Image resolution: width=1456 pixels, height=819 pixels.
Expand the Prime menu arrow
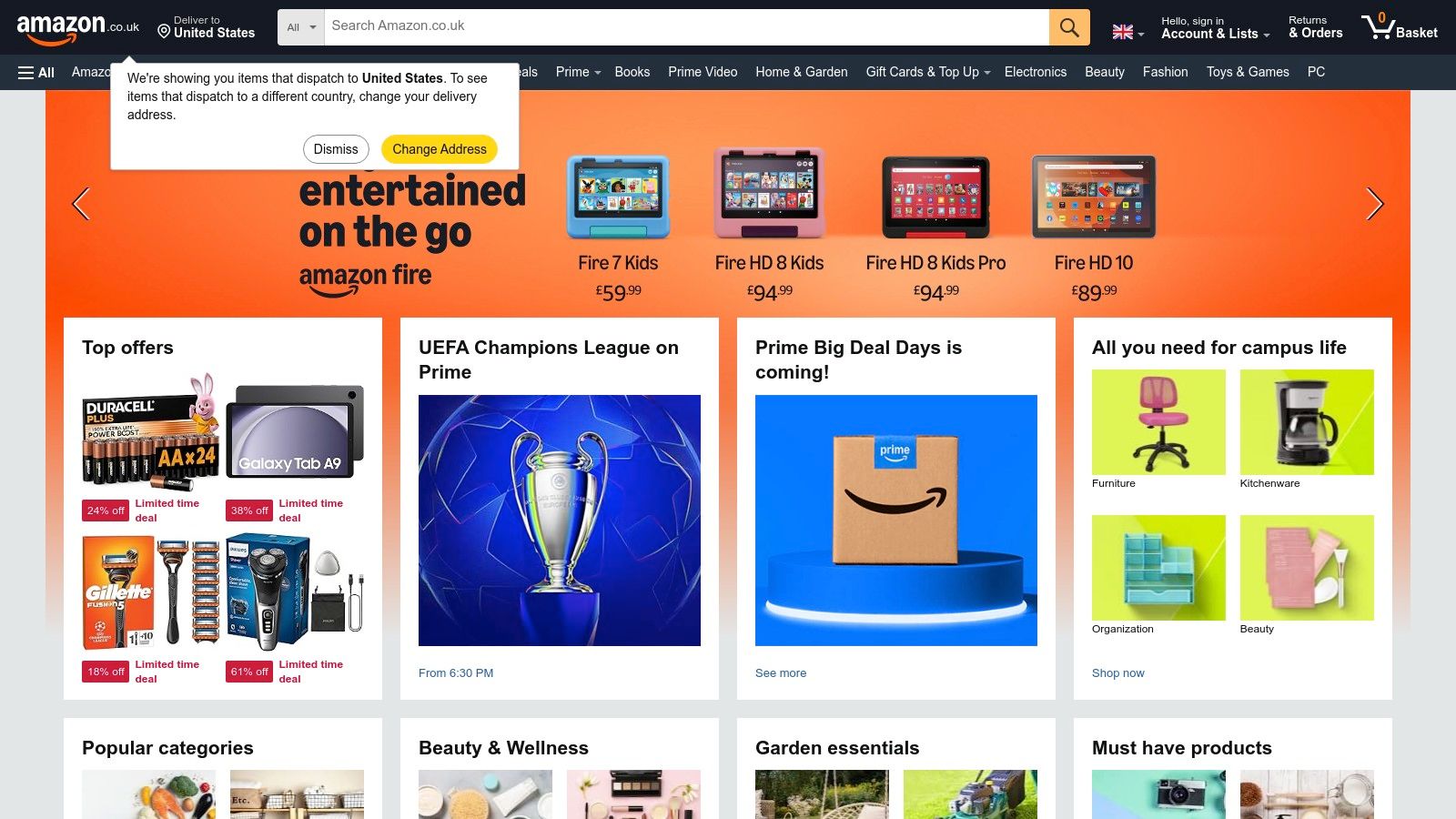pyautogui.click(x=598, y=73)
